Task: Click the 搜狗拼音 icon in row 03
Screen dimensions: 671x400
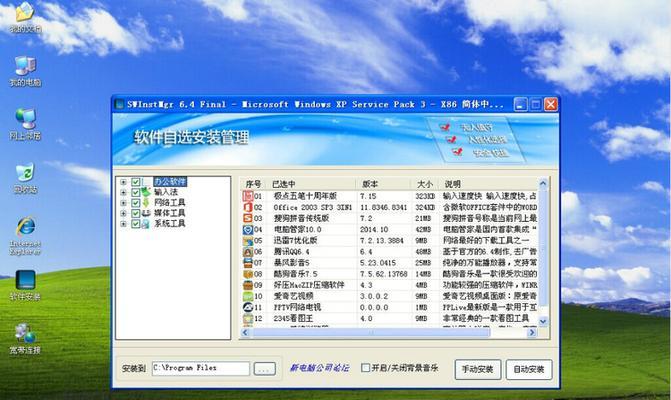Action: pos(248,218)
